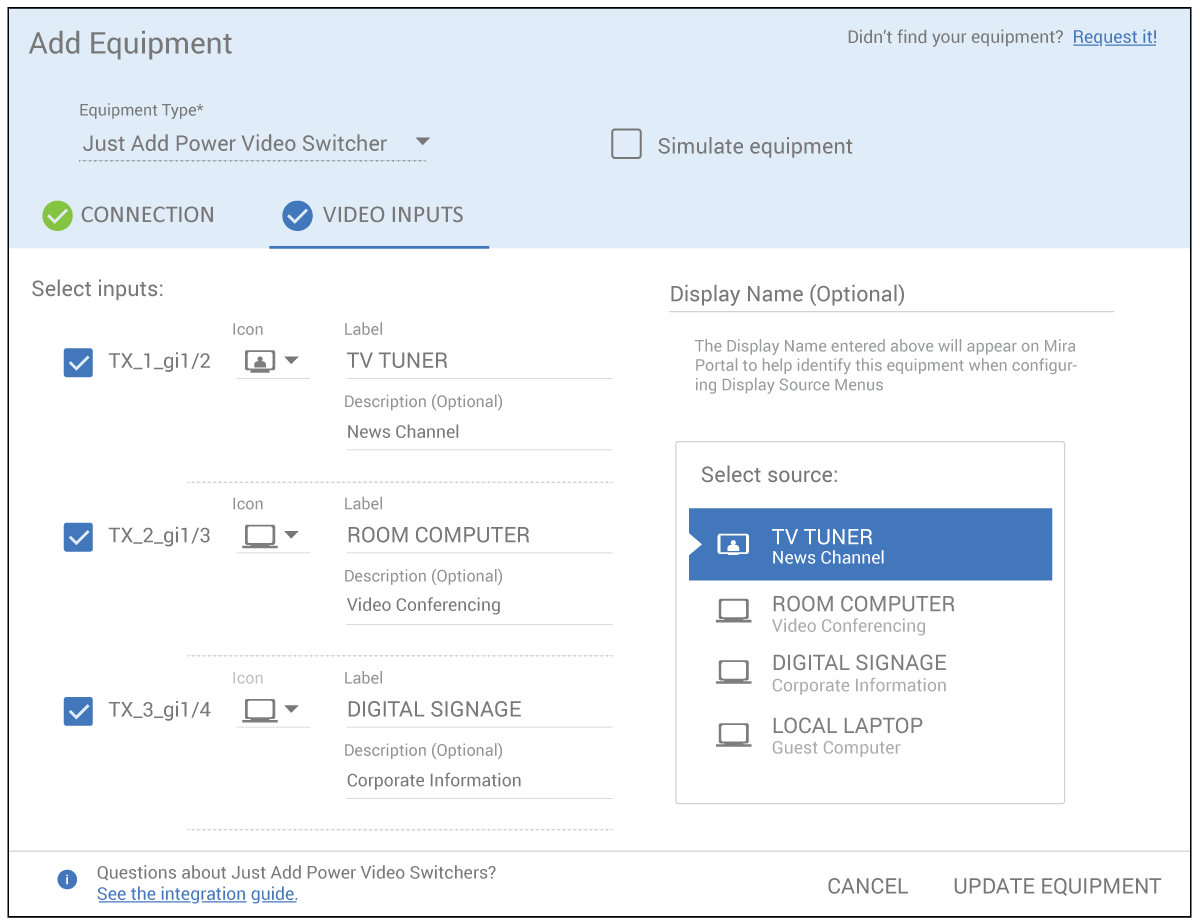Deselect the TX_3_gi1/4 input checkbox
The height and width of the screenshot is (924, 1200).
(x=78, y=711)
